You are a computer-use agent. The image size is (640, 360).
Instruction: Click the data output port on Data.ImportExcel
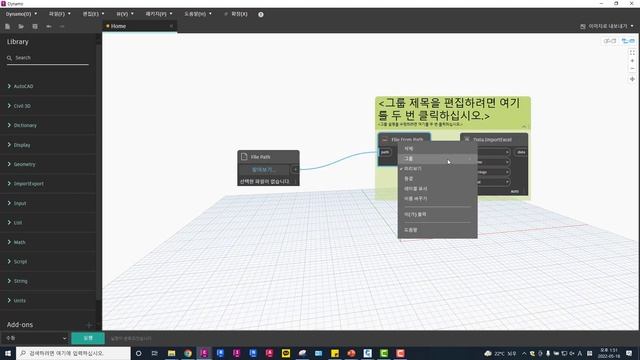pyautogui.click(x=521, y=152)
